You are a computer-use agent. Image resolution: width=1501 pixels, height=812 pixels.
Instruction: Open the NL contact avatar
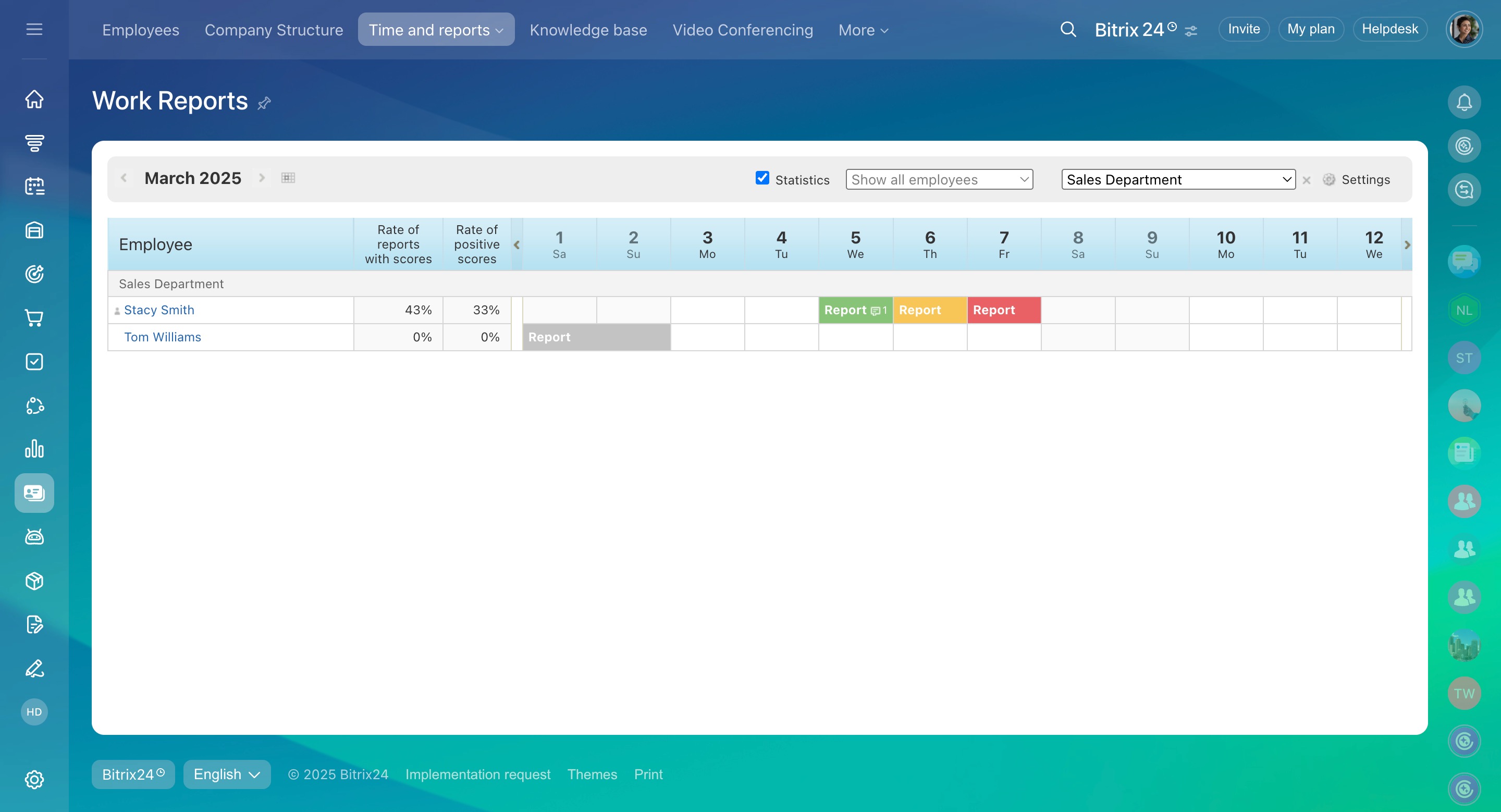1465,311
